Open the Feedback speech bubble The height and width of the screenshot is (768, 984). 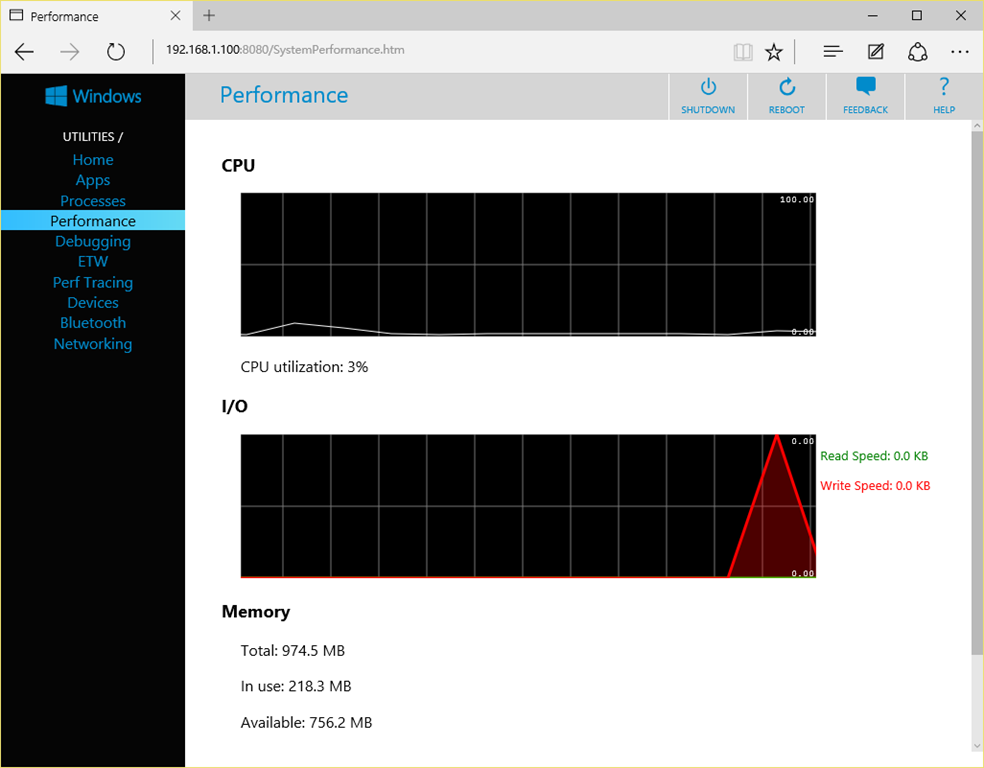(x=865, y=86)
